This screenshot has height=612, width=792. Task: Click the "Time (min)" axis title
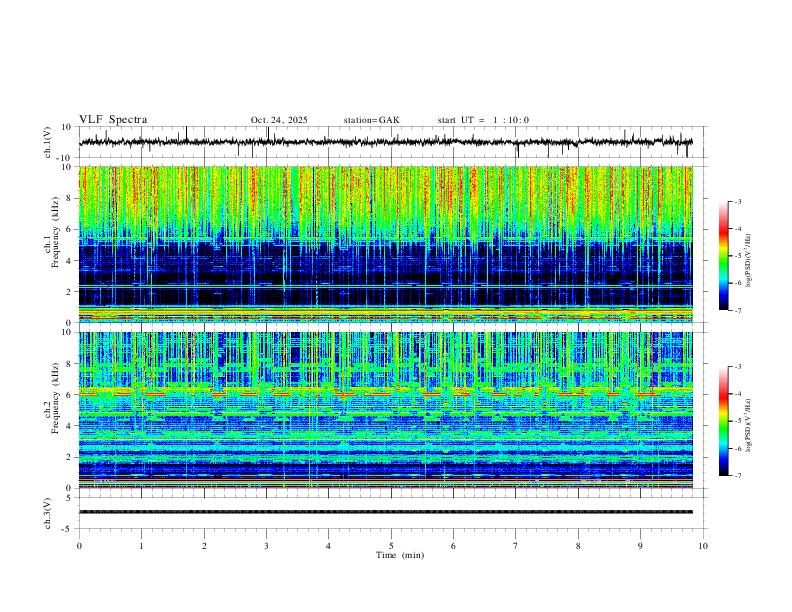point(400,555)
